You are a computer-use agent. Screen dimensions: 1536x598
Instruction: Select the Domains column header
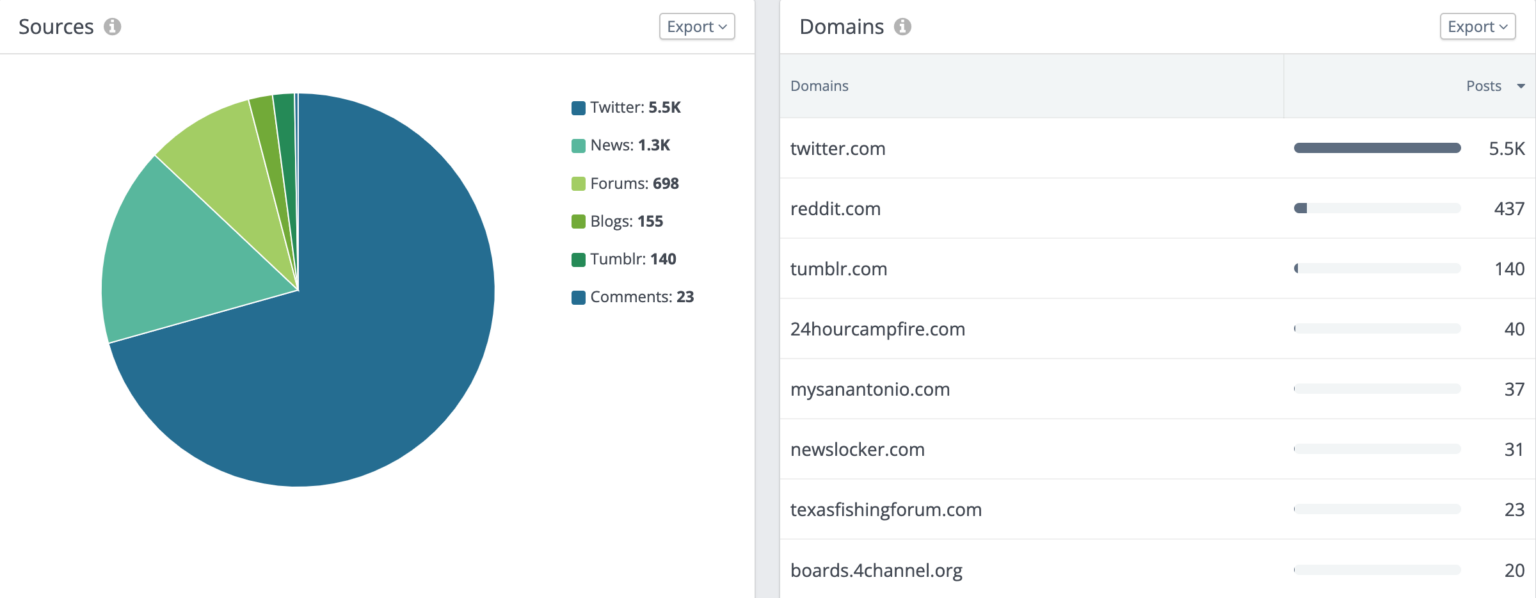(819, 86)
